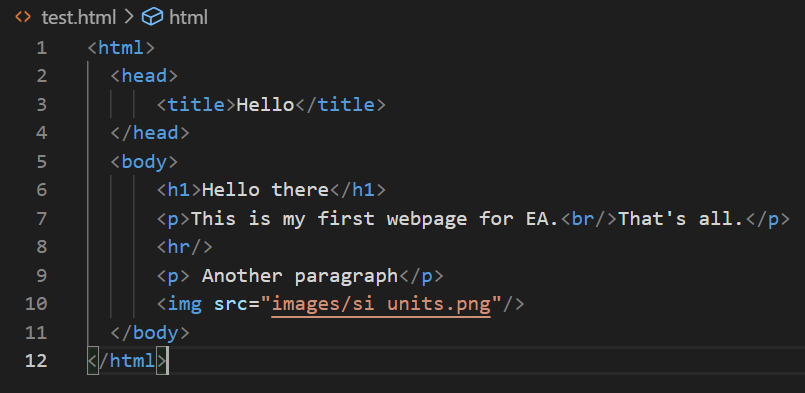
Task: Click line number 10 in the gutter
Action: (x=36, y=305)
